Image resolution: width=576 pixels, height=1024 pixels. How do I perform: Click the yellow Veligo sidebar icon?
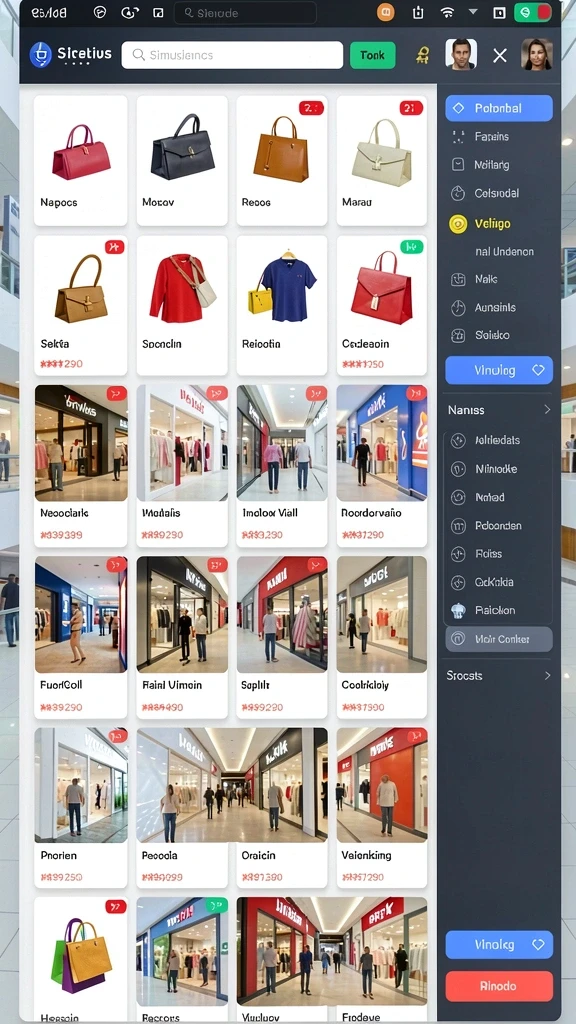click(458, 224)
